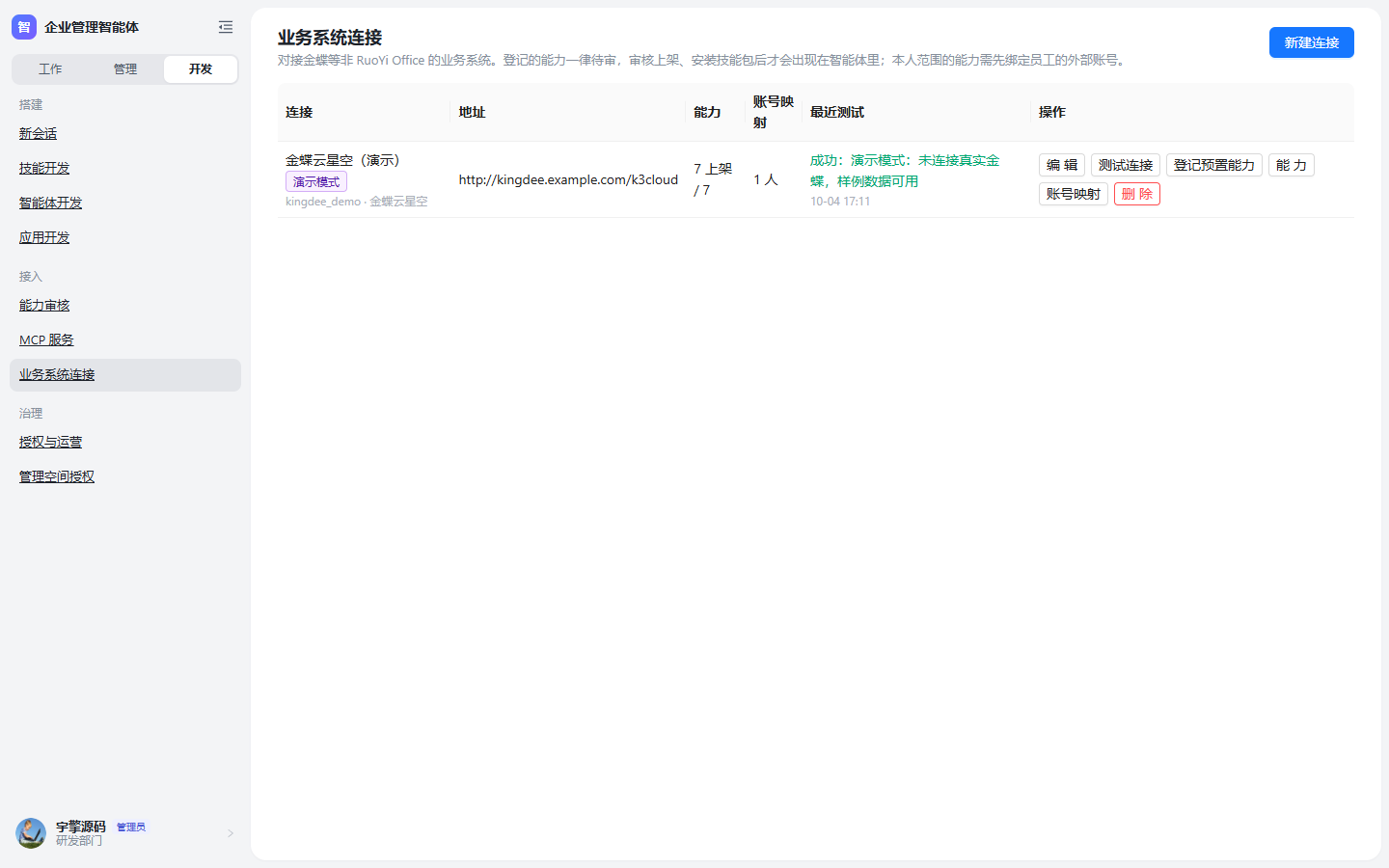1389x868 pixels.
Task: Click the 账号映射 action button
Action: coord(1074,194)
